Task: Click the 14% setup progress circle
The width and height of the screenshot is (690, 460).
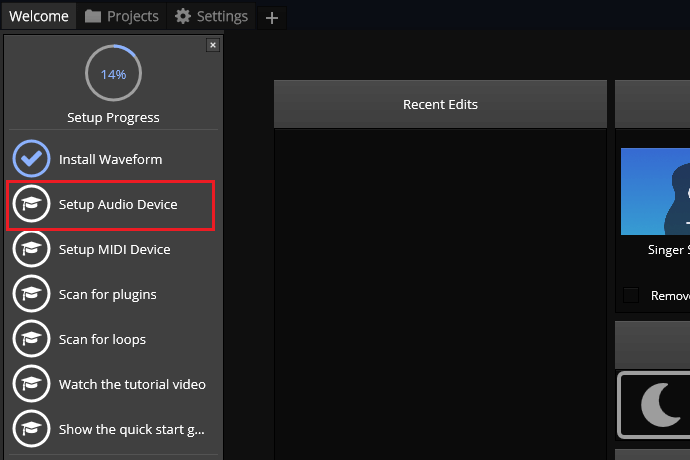Action: 113,74
